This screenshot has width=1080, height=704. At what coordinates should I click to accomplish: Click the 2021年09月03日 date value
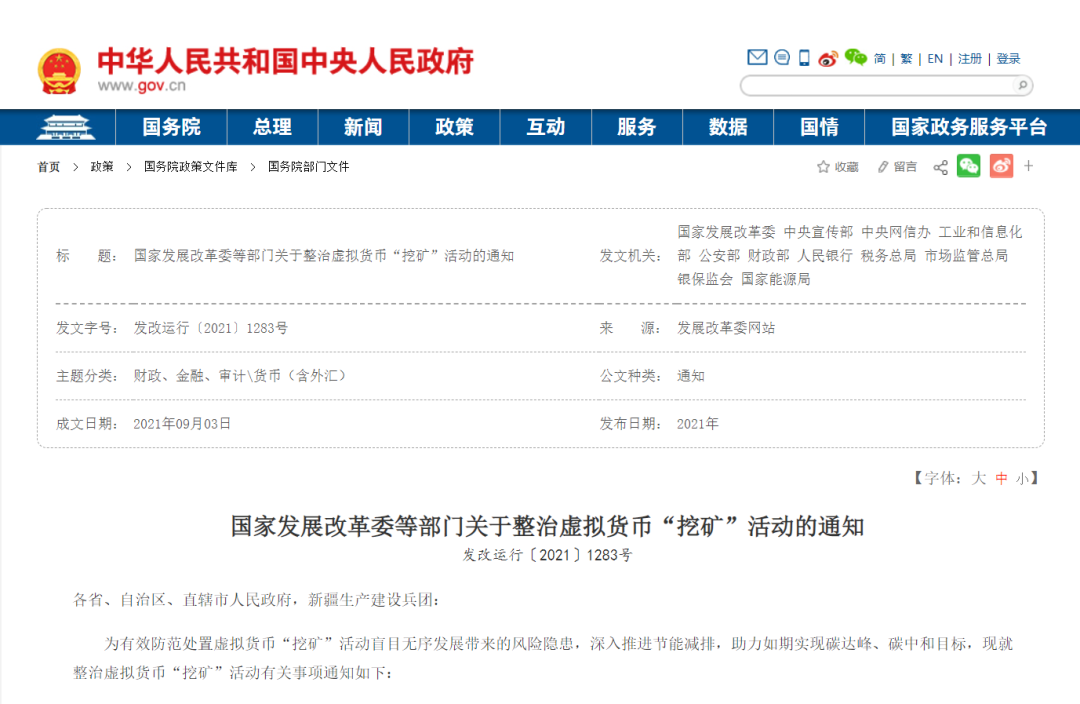point(182,424)
